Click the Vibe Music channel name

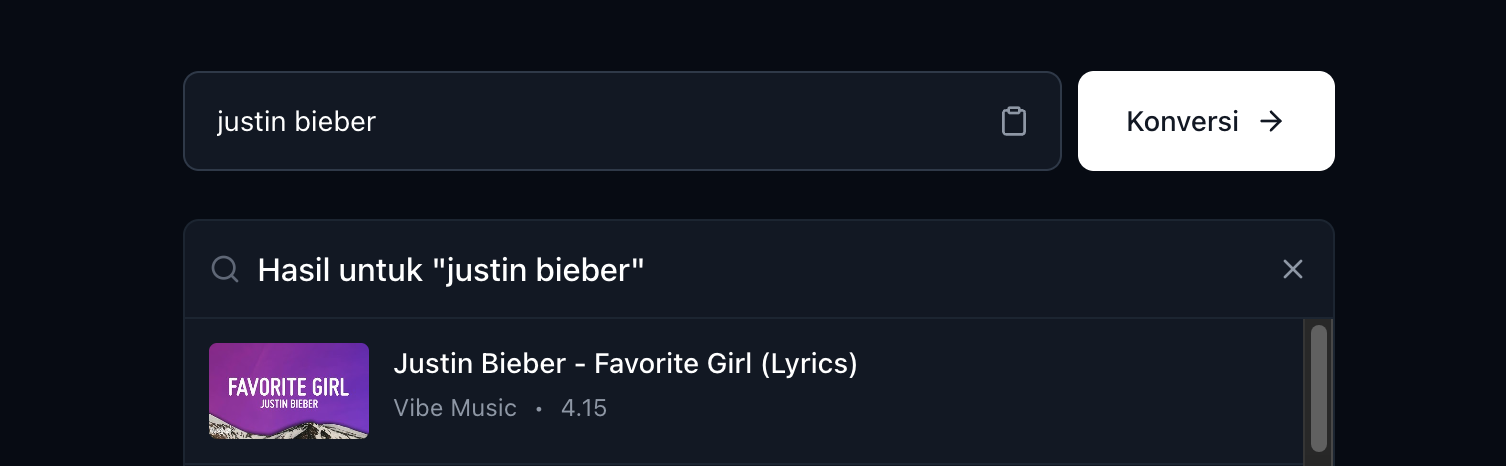[455, 408]
